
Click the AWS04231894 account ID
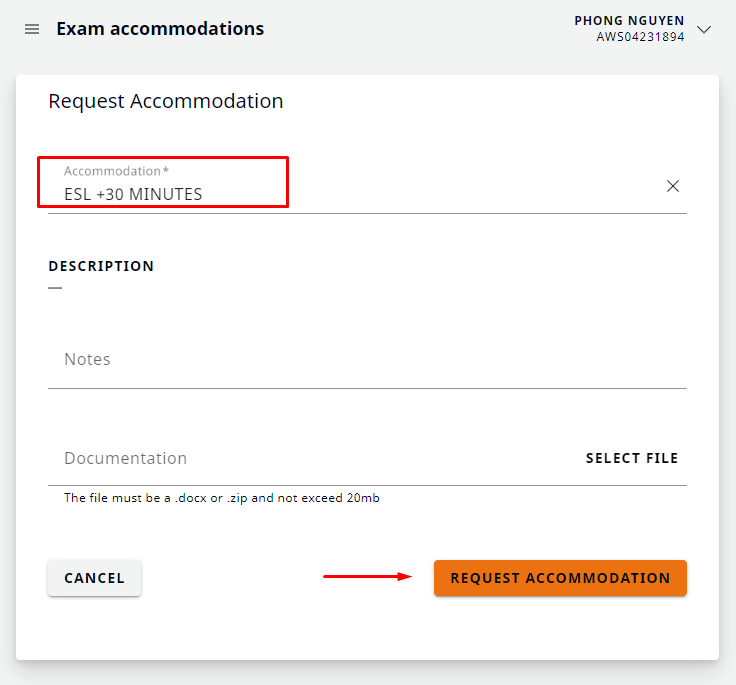click(640, 37)
